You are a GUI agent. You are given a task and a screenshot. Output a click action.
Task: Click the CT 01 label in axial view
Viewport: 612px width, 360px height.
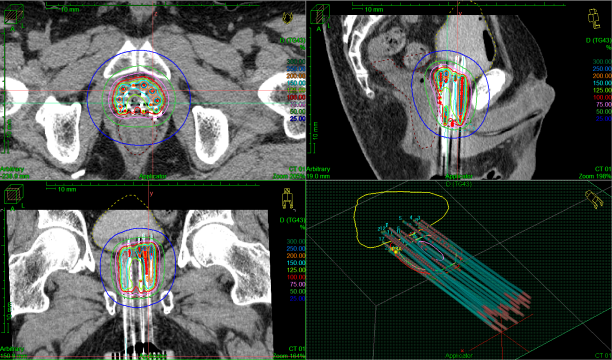point(297,169)
